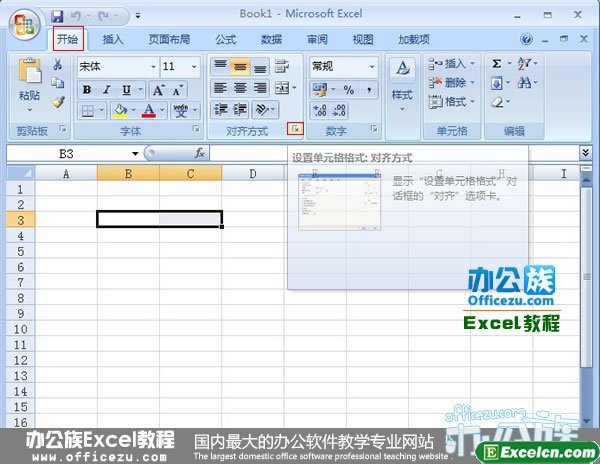Expand the Name Box dropdown arrow
The image size is (600, 464).
tap(135, 154)
